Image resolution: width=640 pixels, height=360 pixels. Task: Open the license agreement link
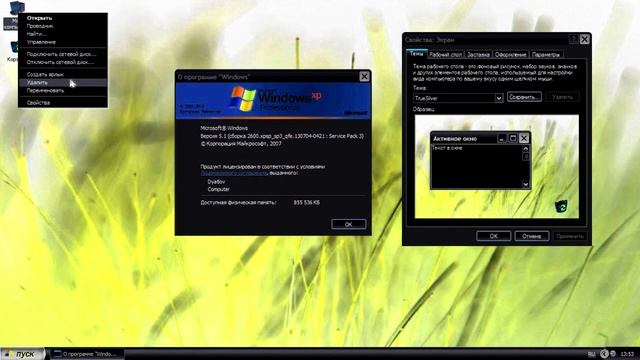point(233,173)
